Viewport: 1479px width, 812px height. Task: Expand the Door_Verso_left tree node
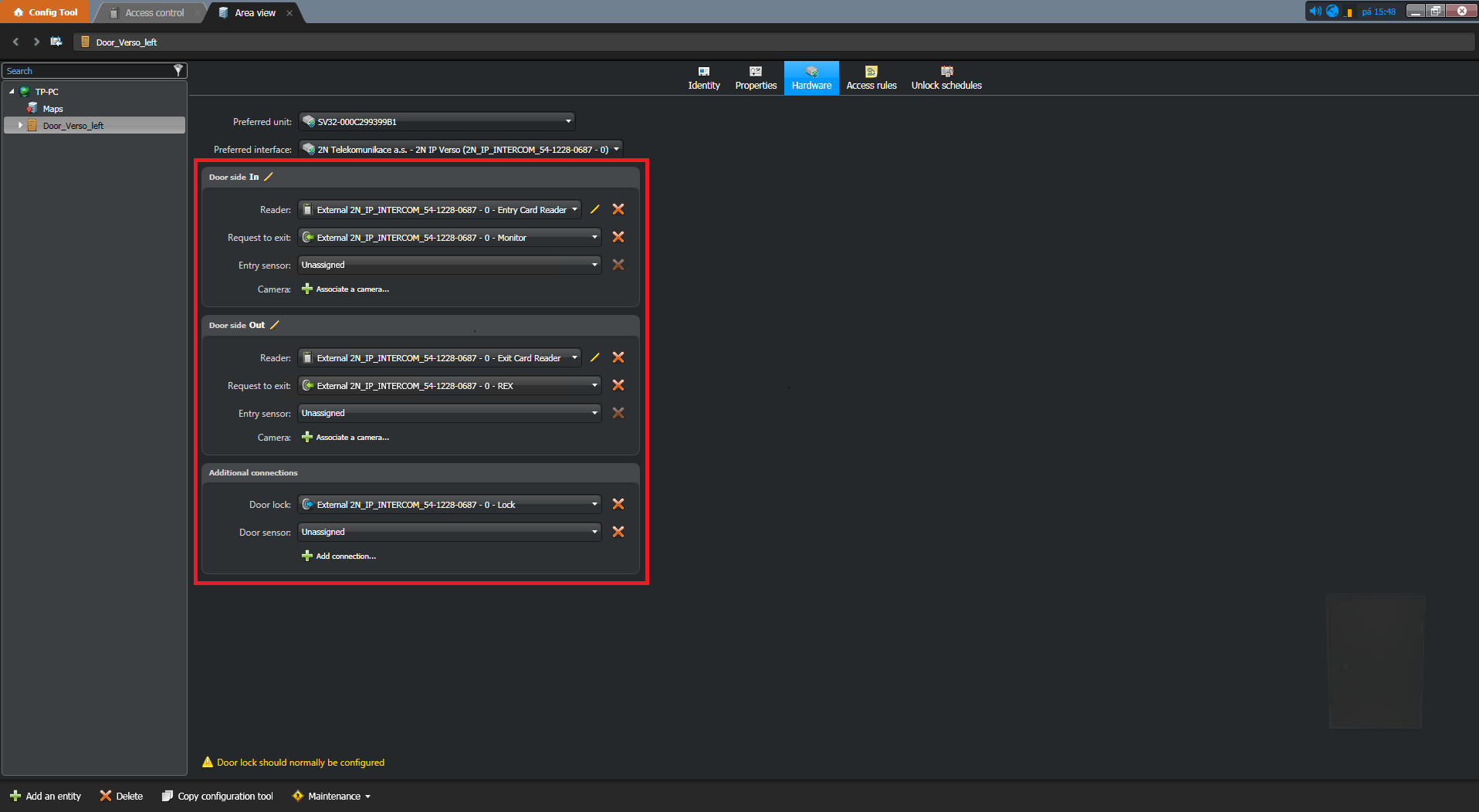(20, 125)
